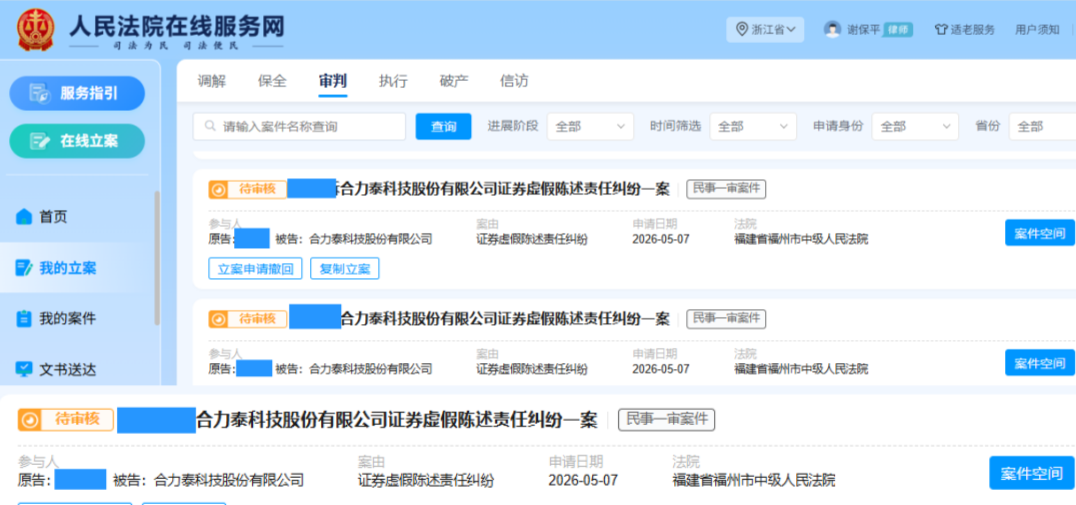Click the 服务指引 document icon
Viewport: 1076px width, 505px height.
[x=40, y=93]
